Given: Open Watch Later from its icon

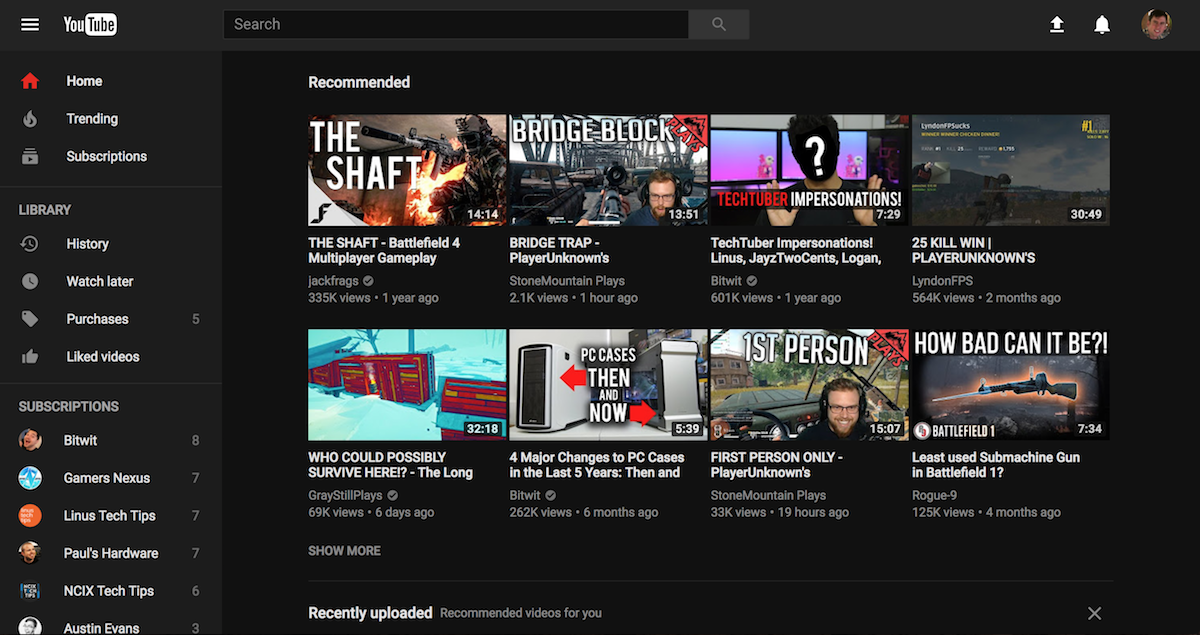Looking at the screenshot, I should [x=30, y=281].
